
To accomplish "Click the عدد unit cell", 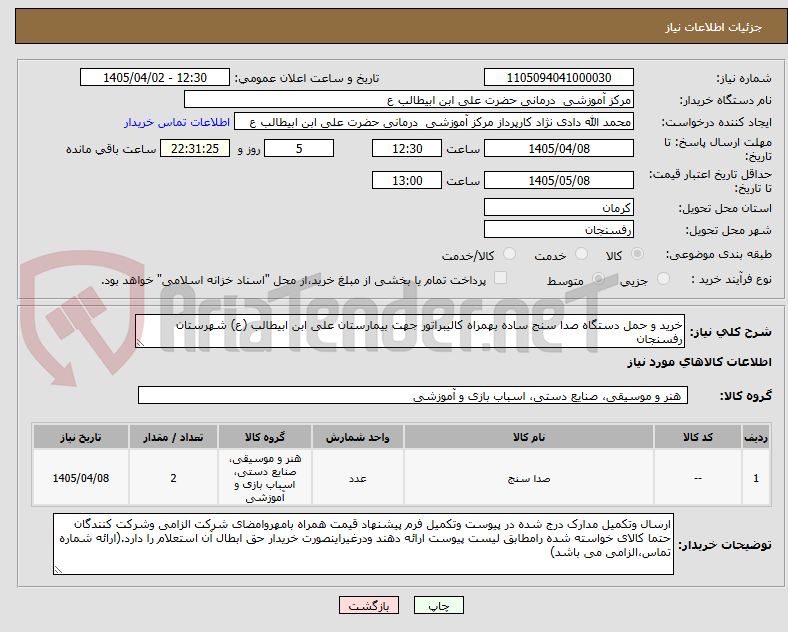I will point(357,478).
